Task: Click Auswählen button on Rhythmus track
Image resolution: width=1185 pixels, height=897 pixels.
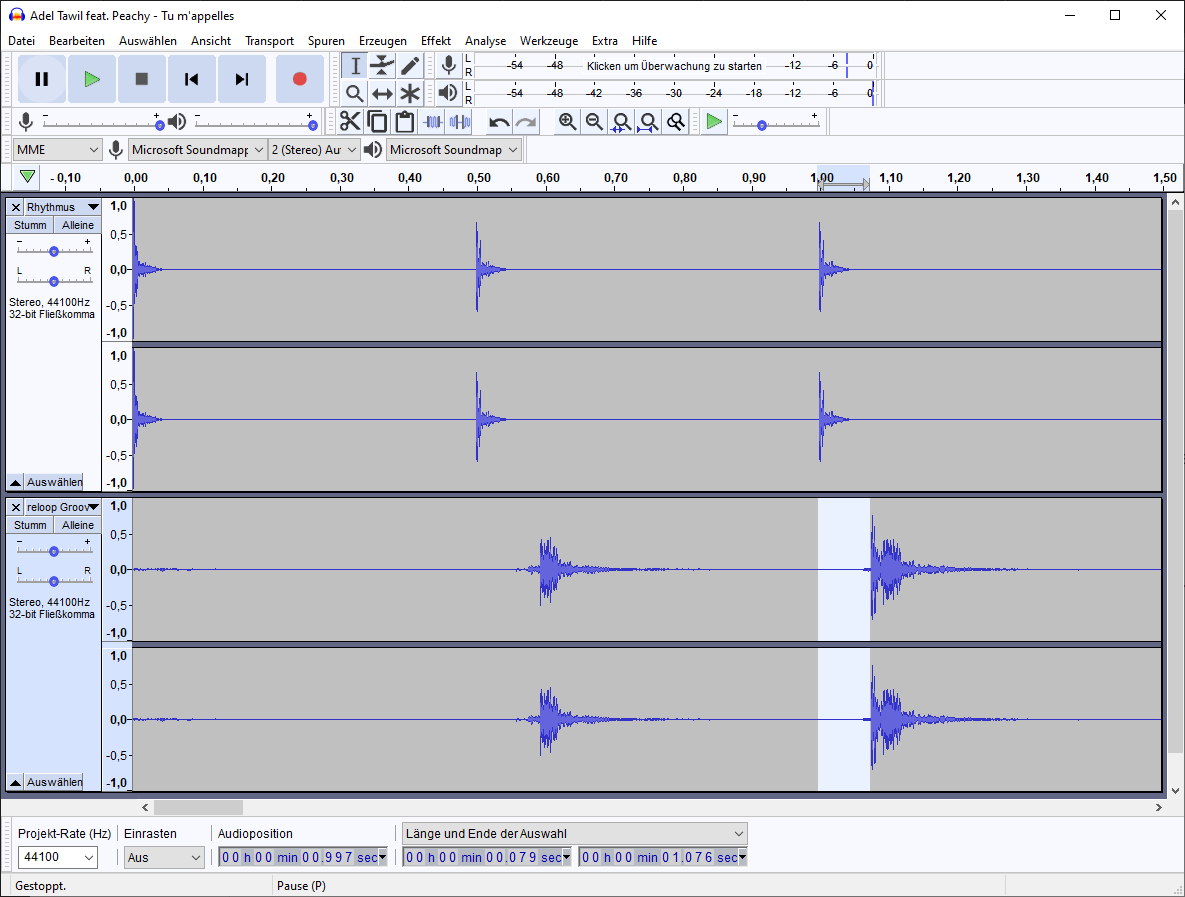Action: tap(54, 482)
